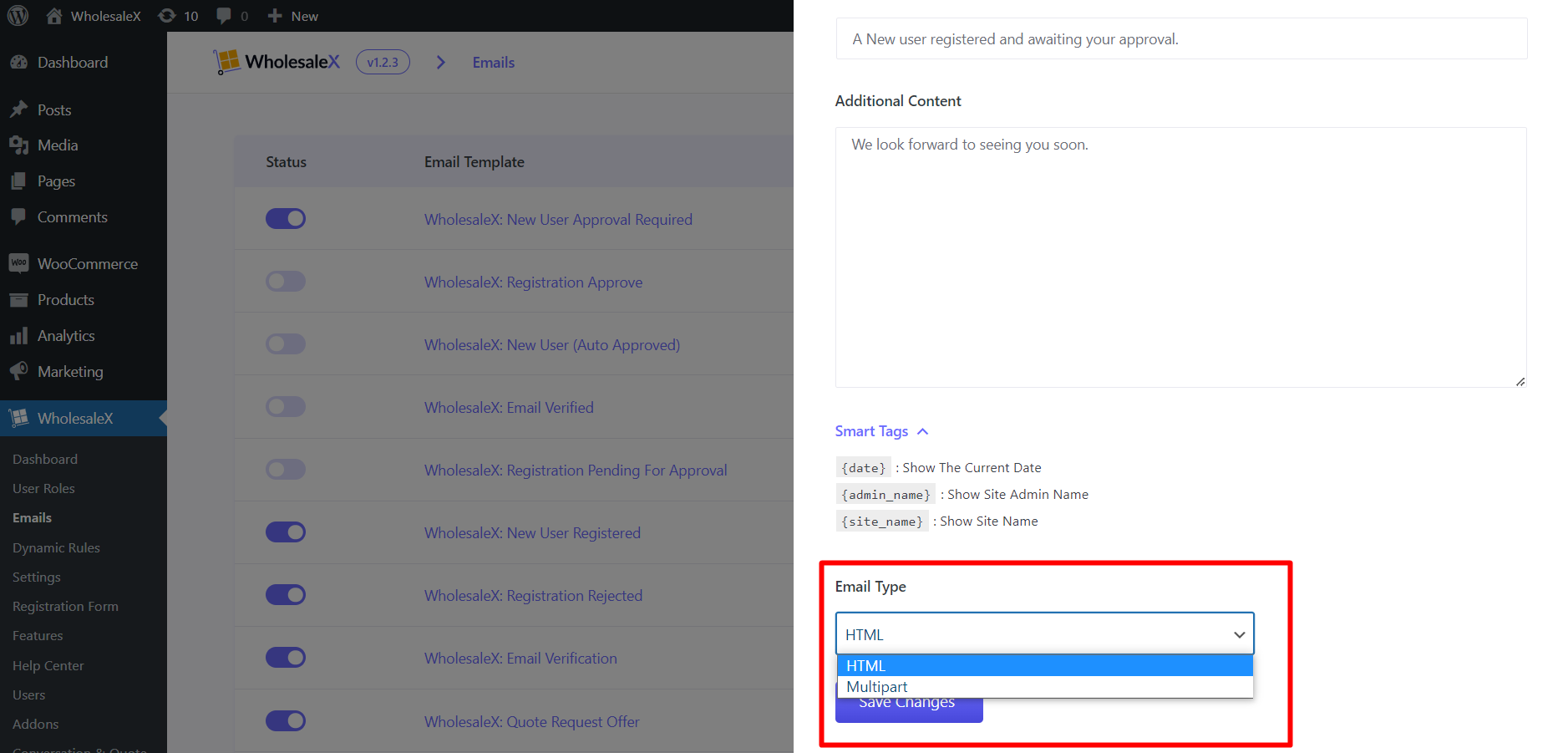The image size is (1568, 753).
Task: Open the 10 pending updates icon
Action: point(179,16)
